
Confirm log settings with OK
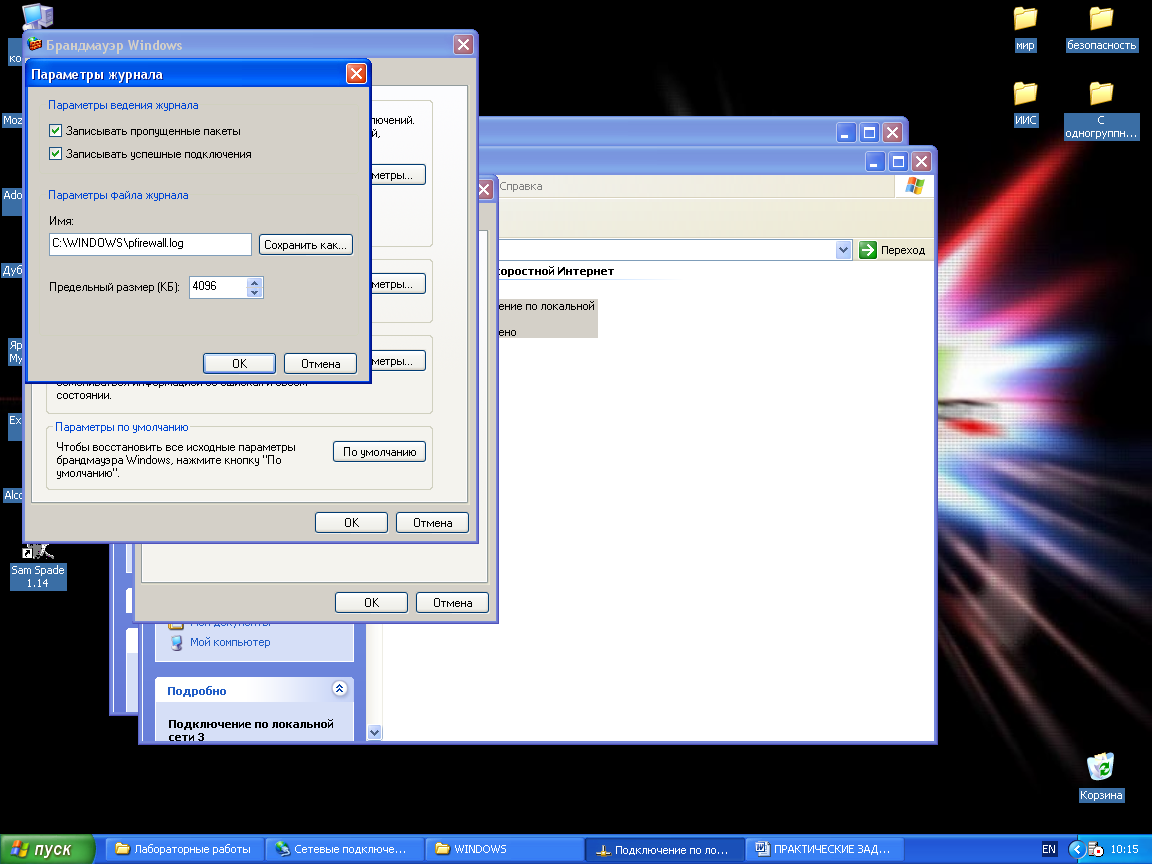[x=240, y=364]
